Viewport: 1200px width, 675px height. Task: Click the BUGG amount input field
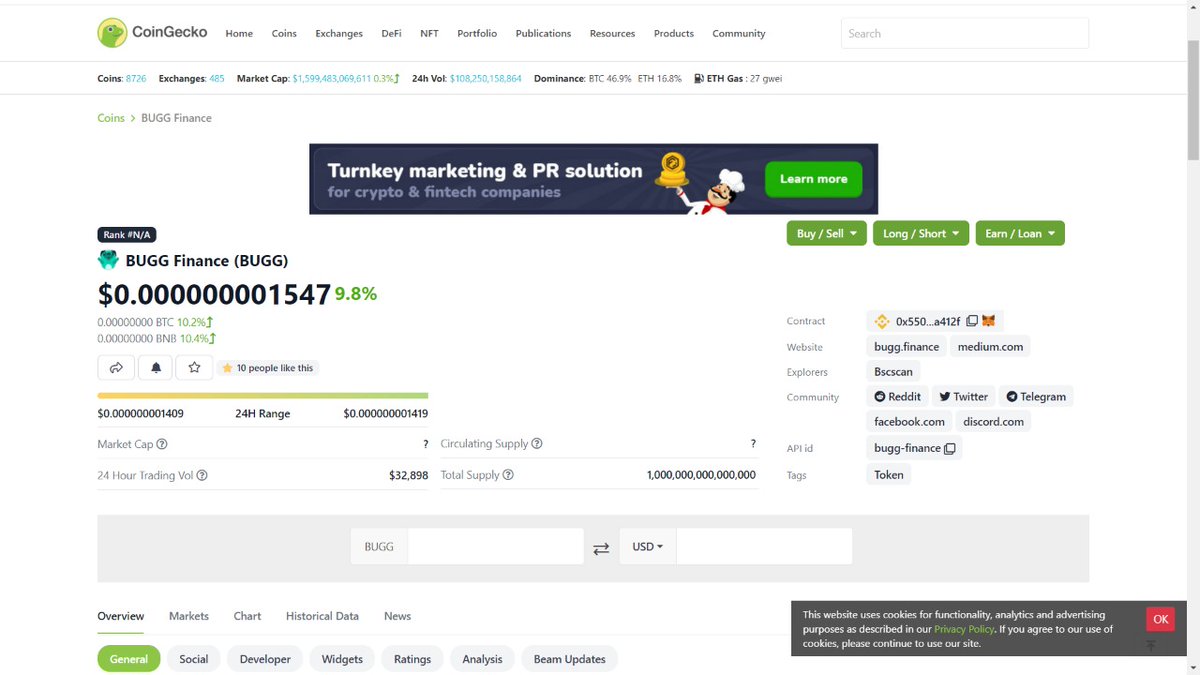pyautogui.click(x=495, y=547)
